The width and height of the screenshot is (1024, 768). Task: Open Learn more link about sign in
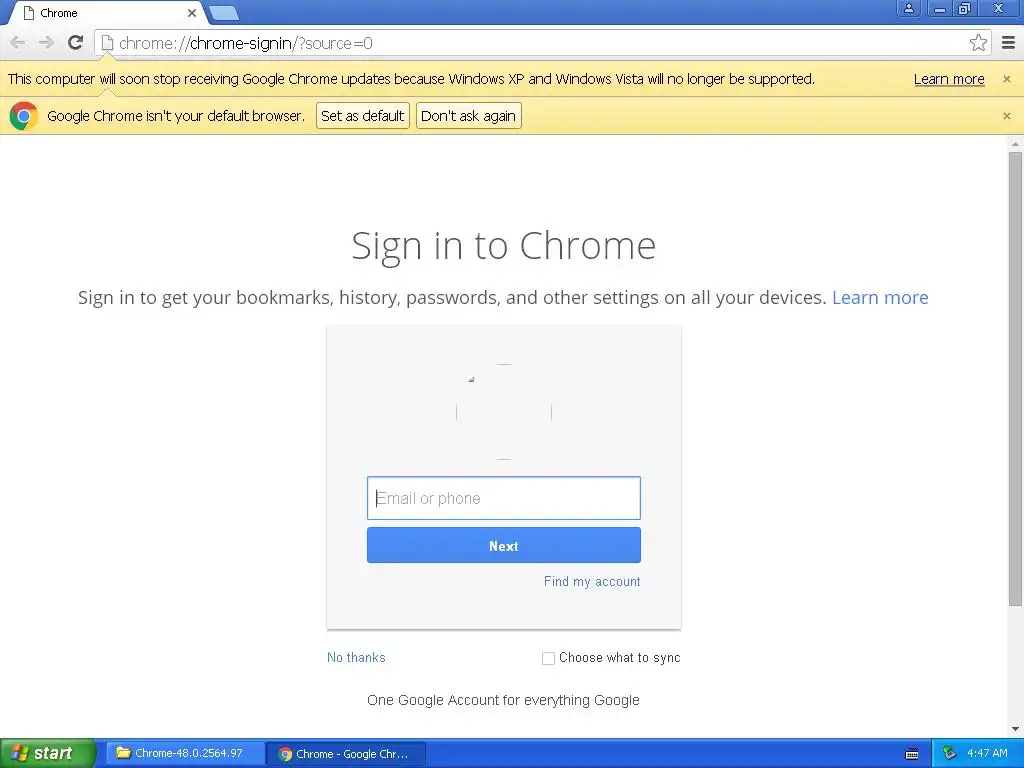(880, 298)
